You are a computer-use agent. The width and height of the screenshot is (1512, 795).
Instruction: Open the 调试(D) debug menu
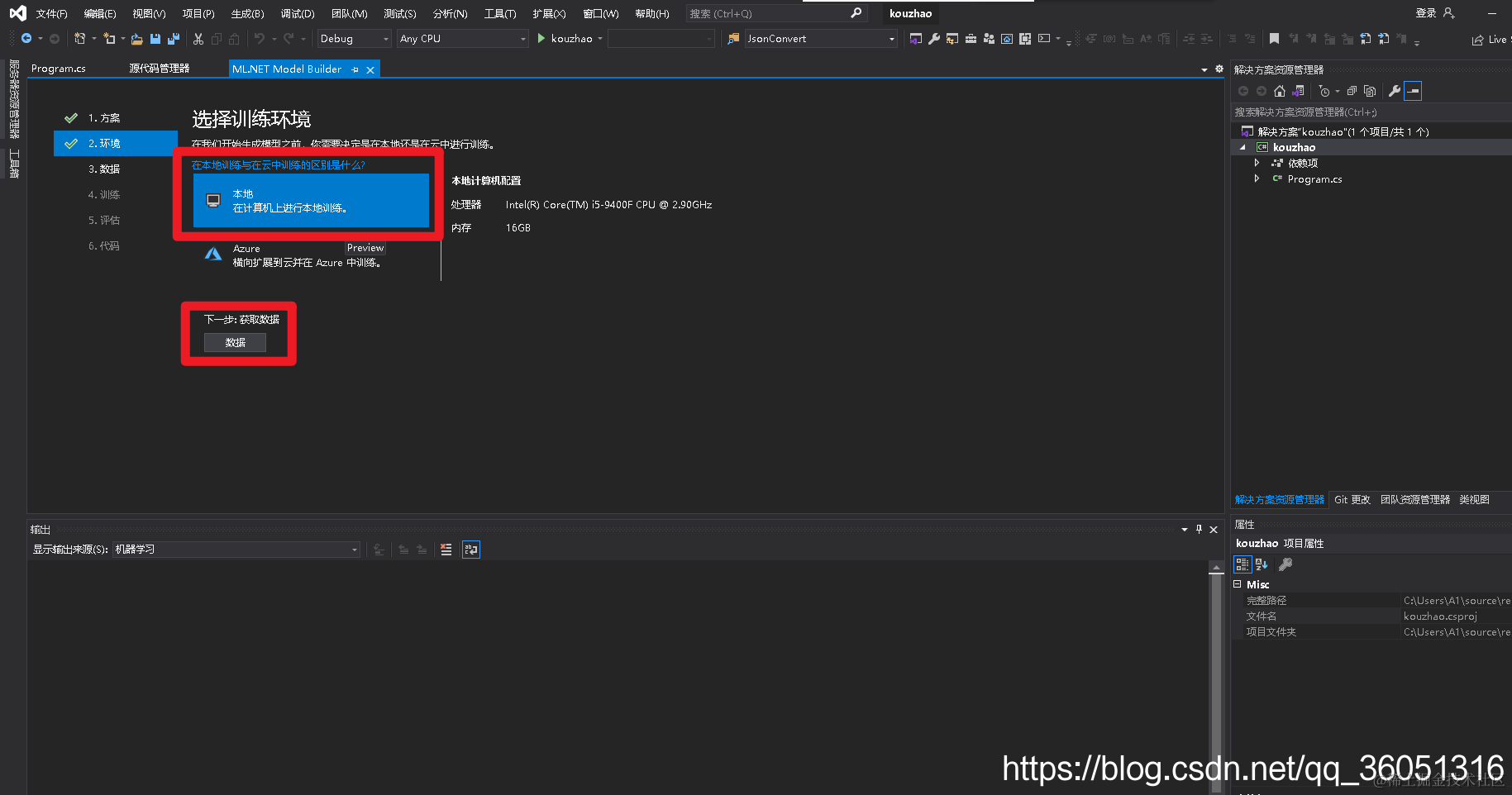[298, 13]
